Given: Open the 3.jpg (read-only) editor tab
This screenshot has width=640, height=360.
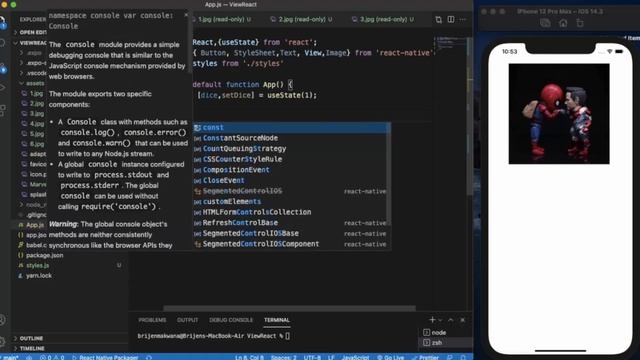Looking at the screenshot, I should pos(382,19).
